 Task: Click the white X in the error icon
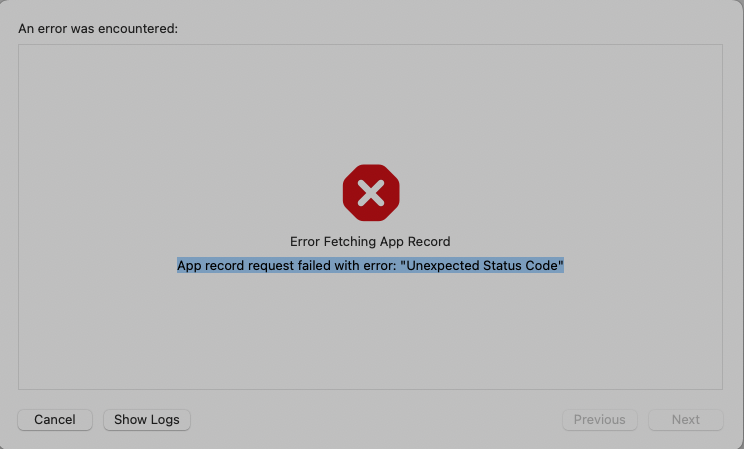[370, 193]
